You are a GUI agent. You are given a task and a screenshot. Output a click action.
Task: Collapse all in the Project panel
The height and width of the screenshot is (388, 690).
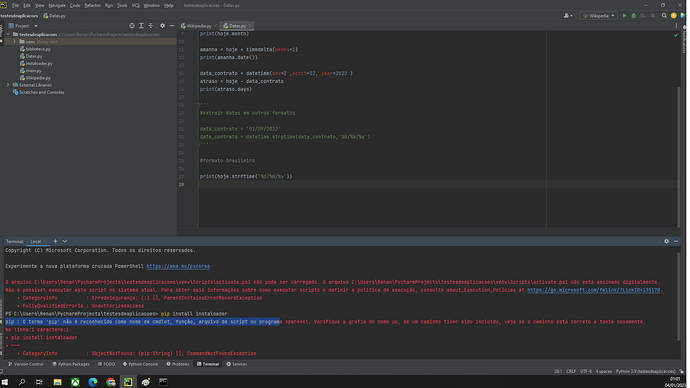coord(150,26)
